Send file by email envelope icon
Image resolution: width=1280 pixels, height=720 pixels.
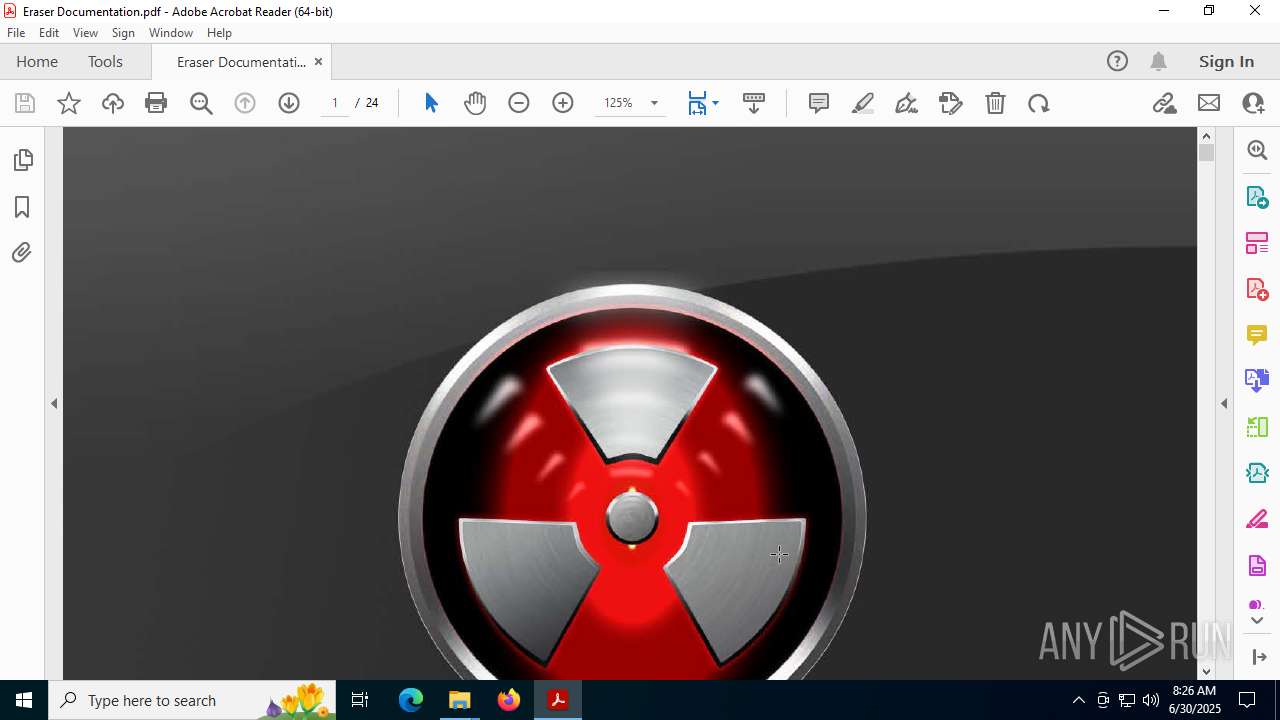click(x=1209, y=103)
